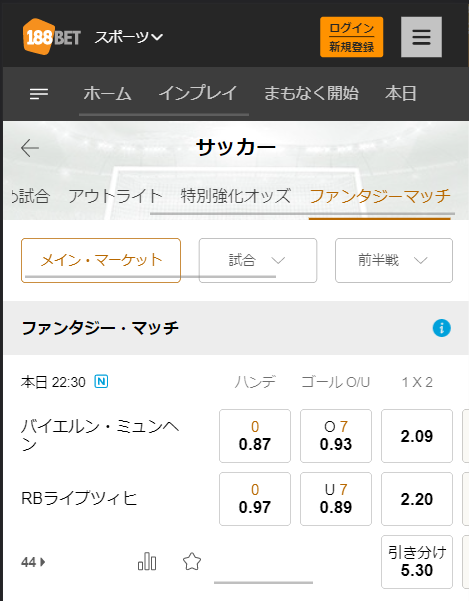Click the 188BET logo
Image resolution: width=469 pixels, height=601 pixels.
pyautogui.click(x=52, y=37)
